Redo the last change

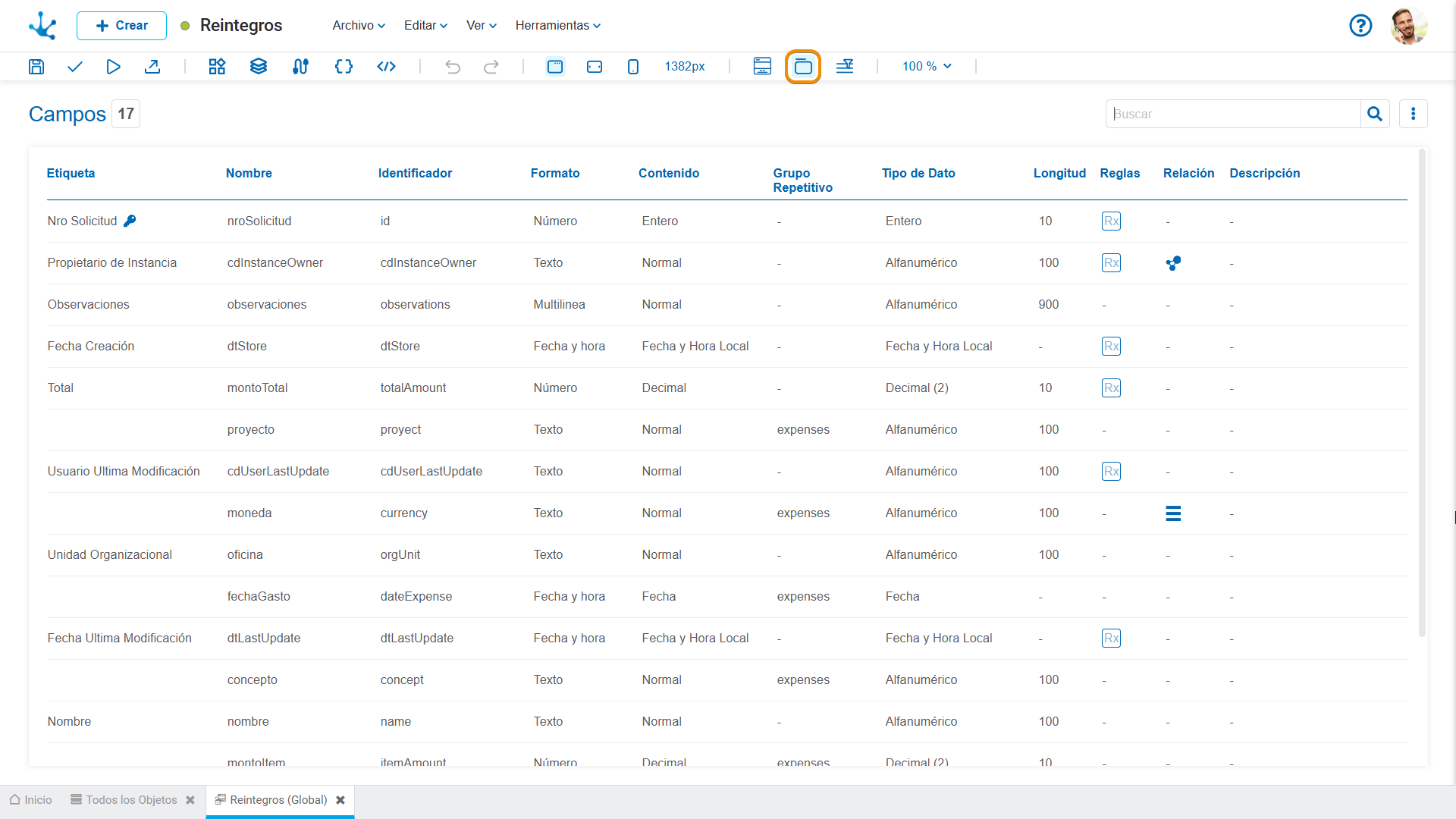coord(491,67)
